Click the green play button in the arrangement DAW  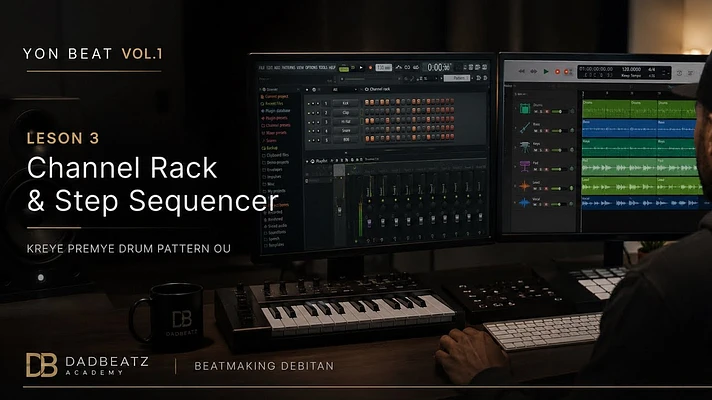546,71
